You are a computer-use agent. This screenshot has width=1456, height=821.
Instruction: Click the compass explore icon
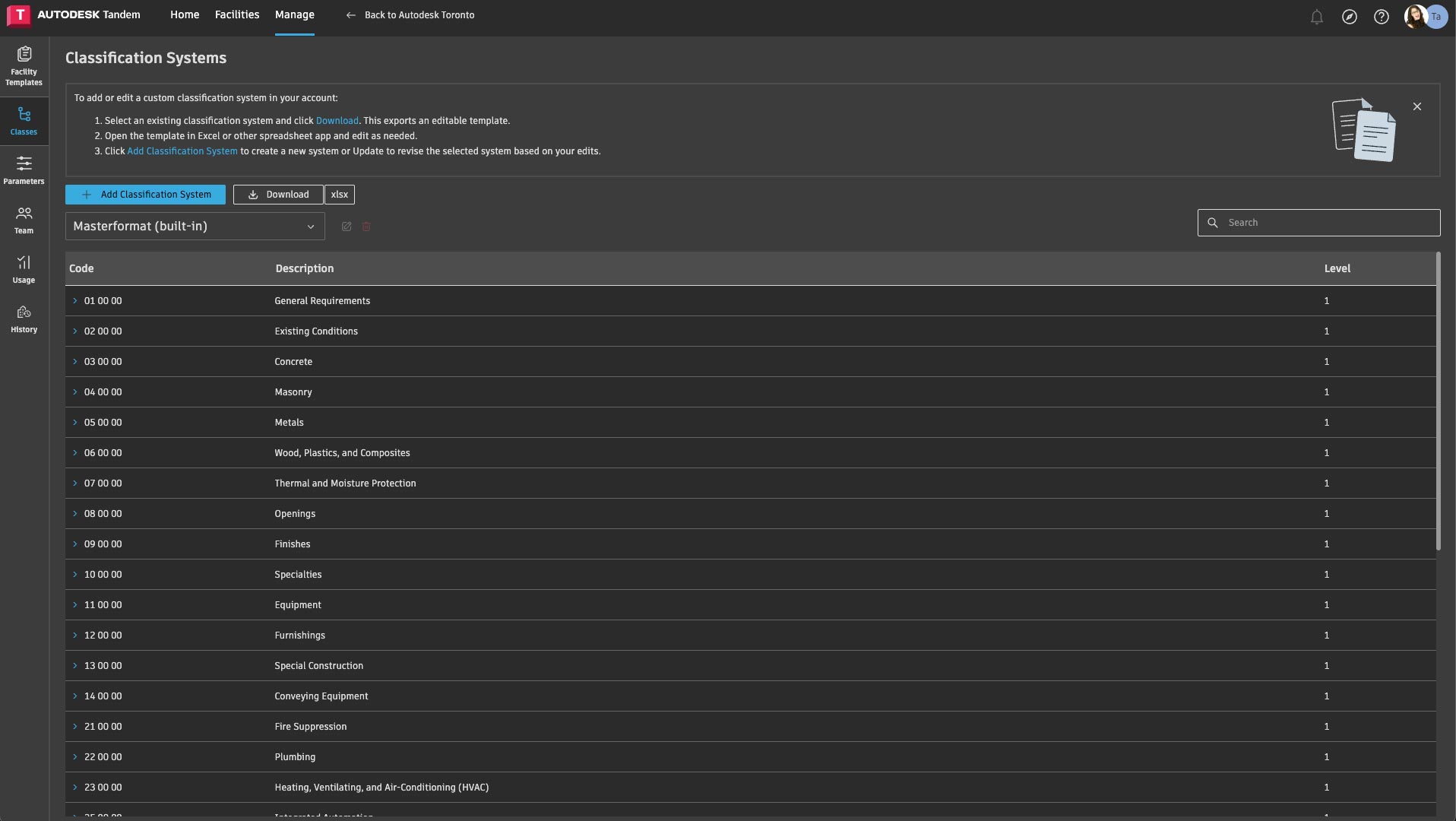[1349, 17]
